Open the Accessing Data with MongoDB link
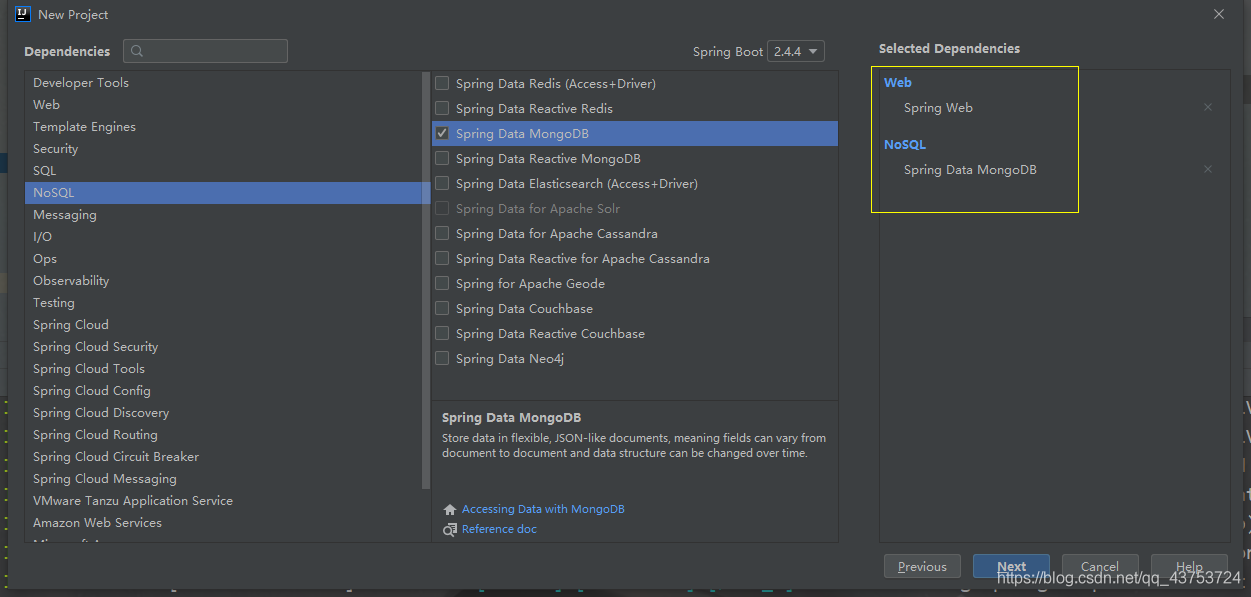 click(x=543, y=509)
